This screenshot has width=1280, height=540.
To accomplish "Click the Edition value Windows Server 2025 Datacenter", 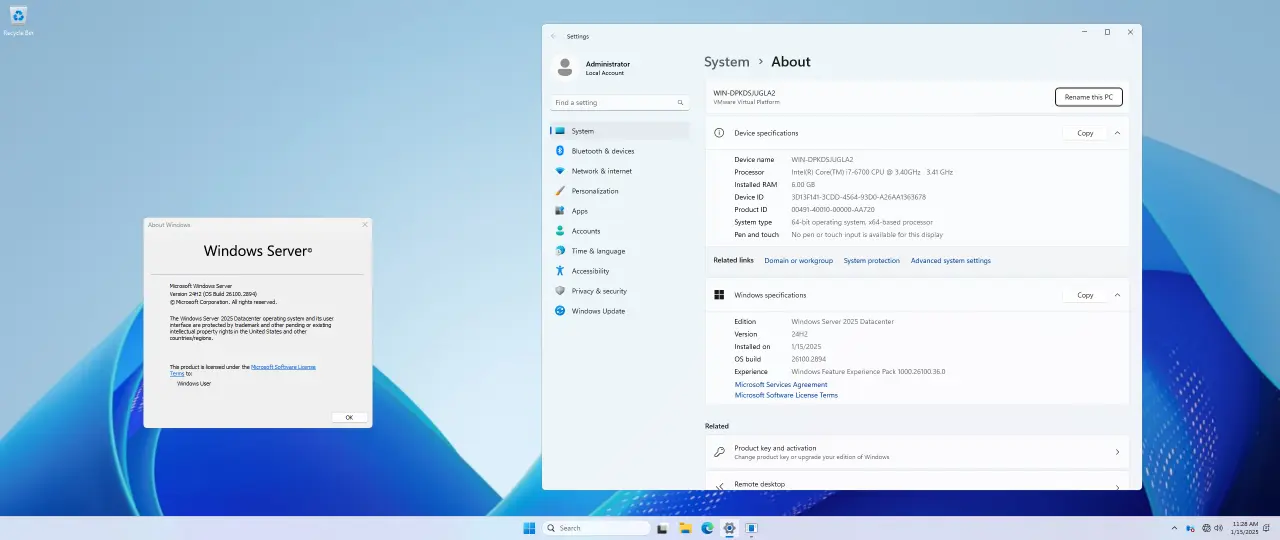I will tap(842, 322).
